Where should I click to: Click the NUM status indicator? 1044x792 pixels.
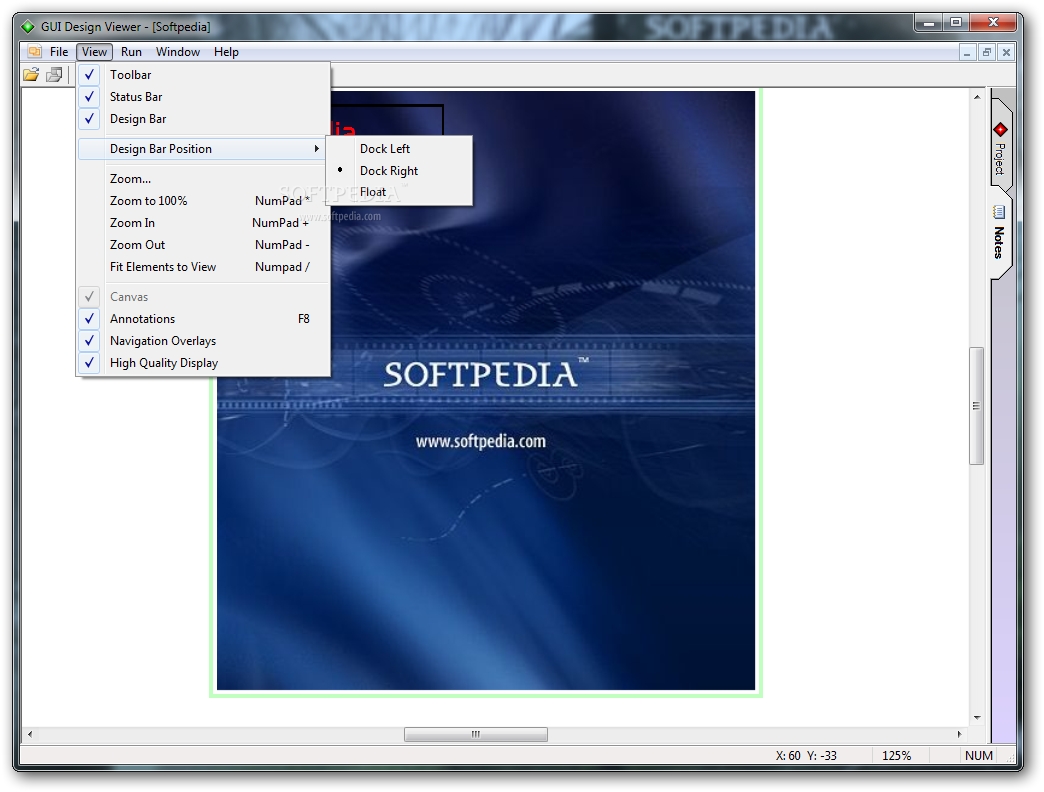click(979, 755)
